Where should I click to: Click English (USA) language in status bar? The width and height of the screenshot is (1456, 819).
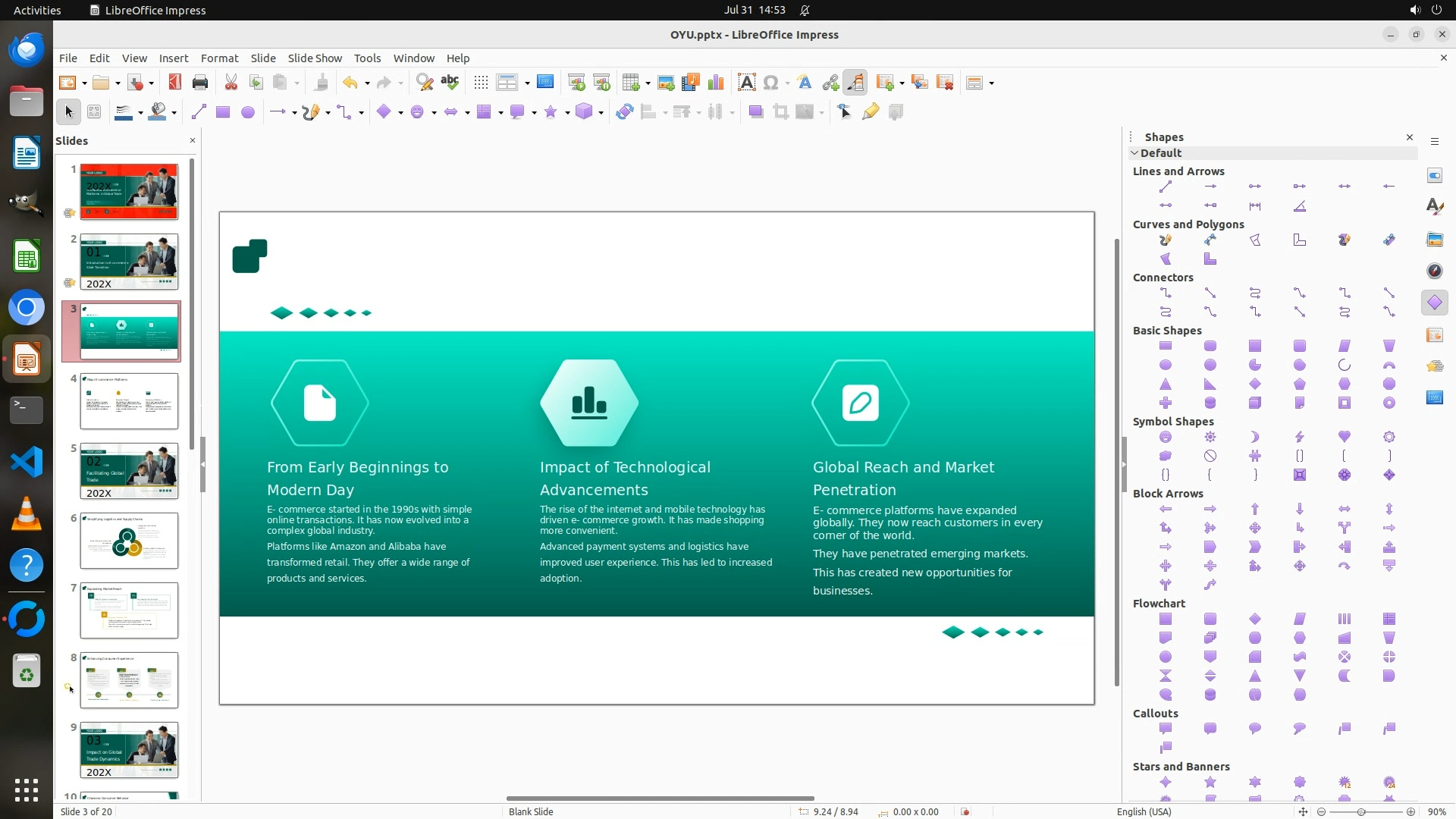coord(1144,811)
